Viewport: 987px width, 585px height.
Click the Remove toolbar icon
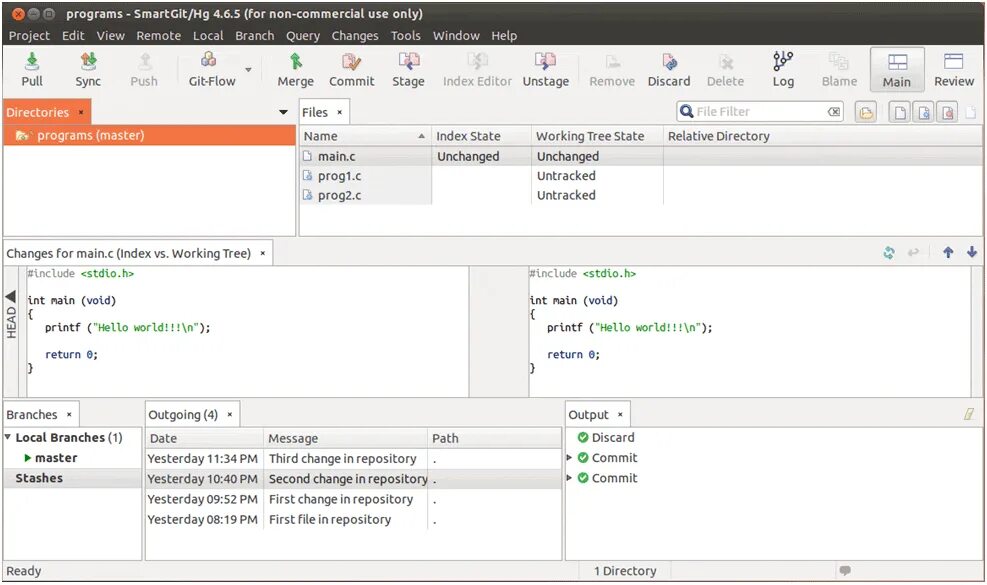click(612, 62)
